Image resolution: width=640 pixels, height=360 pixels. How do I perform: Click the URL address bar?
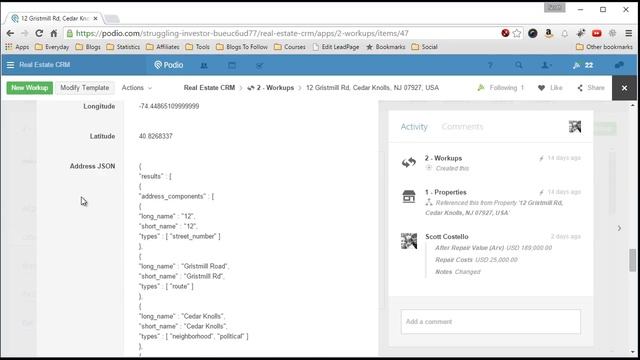click(282, 33)
